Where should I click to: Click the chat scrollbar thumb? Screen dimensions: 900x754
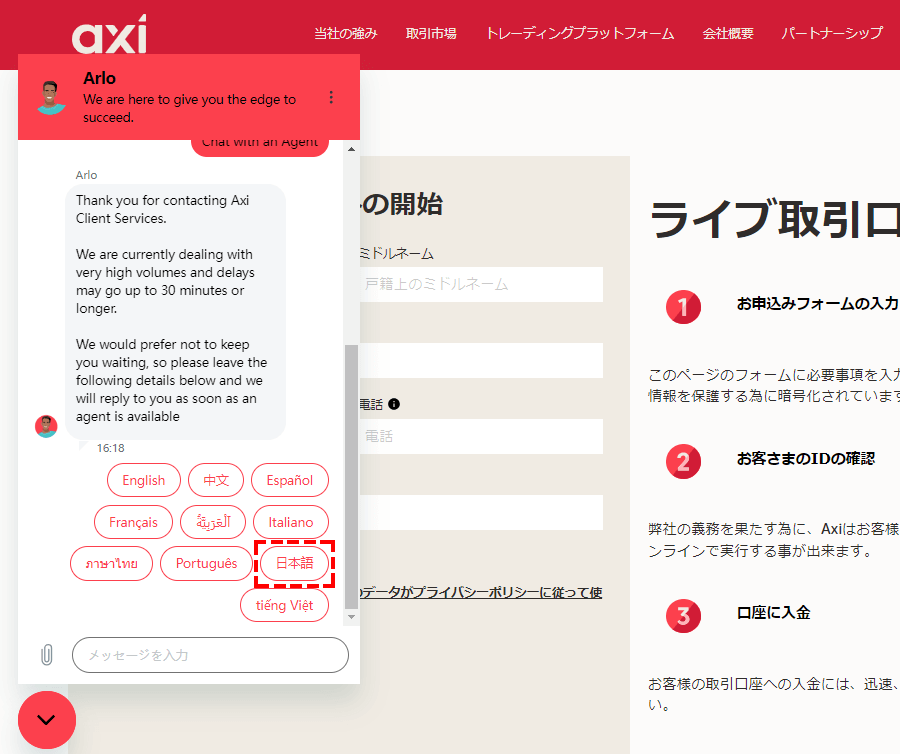351,476
